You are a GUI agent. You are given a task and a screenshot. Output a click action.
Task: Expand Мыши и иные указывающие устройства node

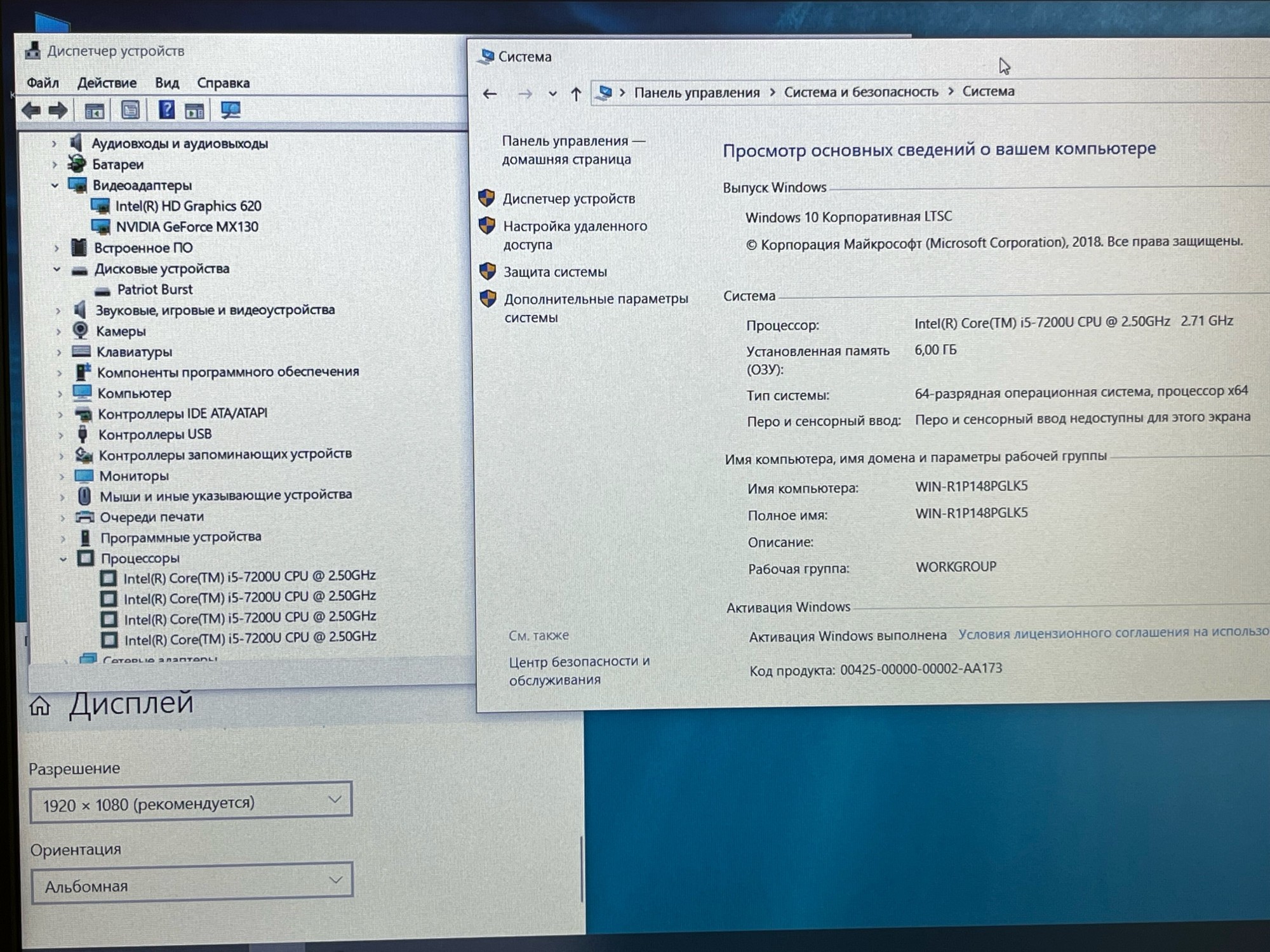[x=62, y=497]
